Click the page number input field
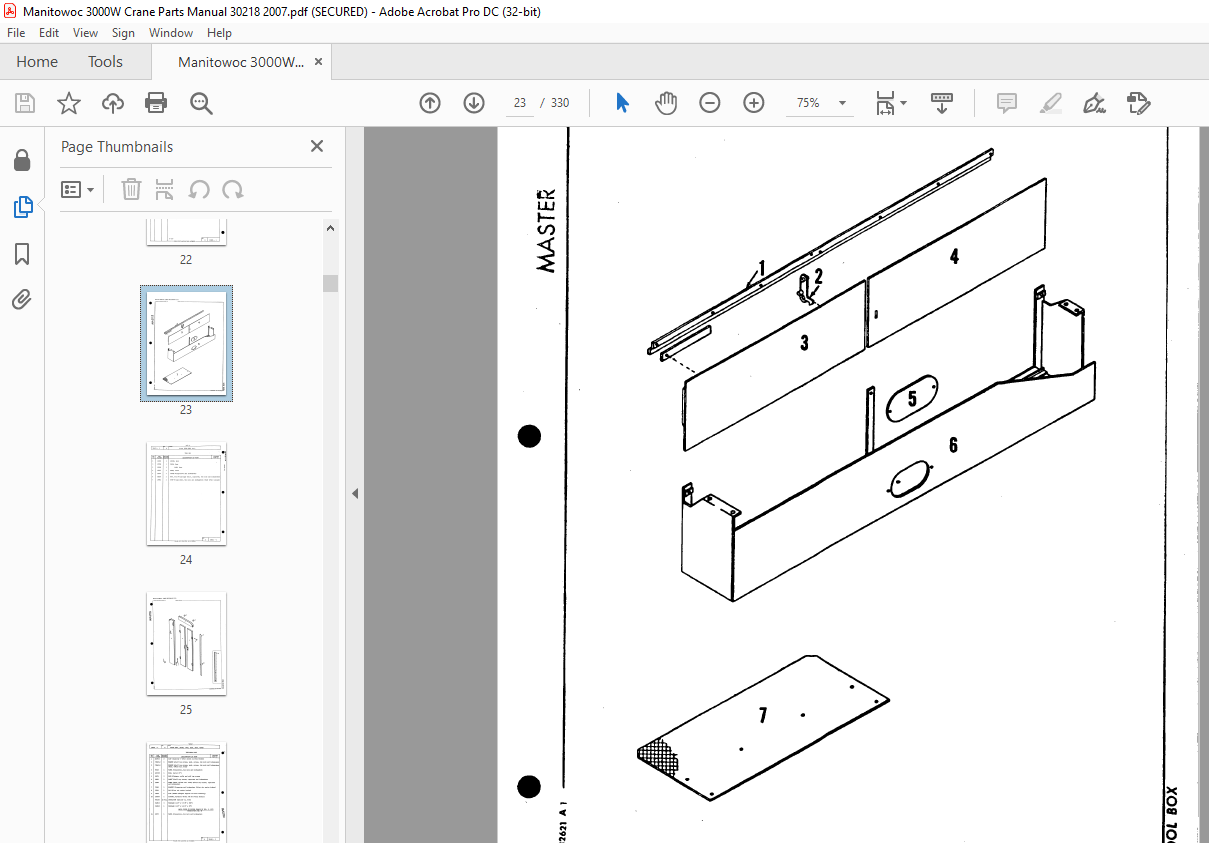 click(x=520, y=103)
